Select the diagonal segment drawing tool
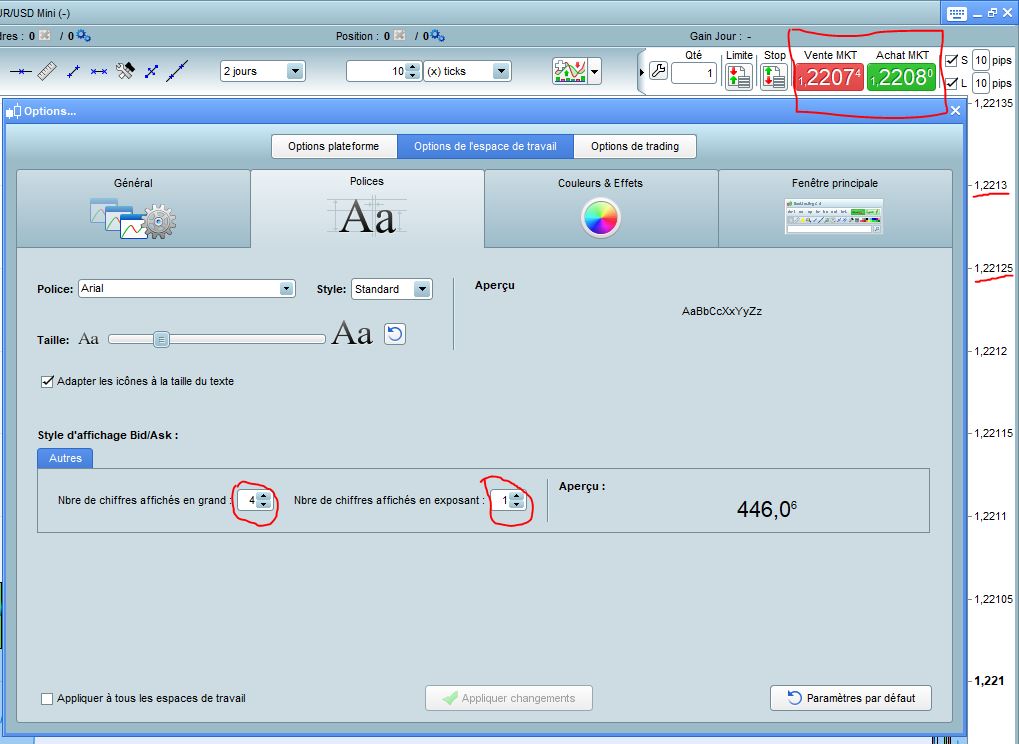The width and height of the screenshot is (1019, 744). tap(73, 71)
